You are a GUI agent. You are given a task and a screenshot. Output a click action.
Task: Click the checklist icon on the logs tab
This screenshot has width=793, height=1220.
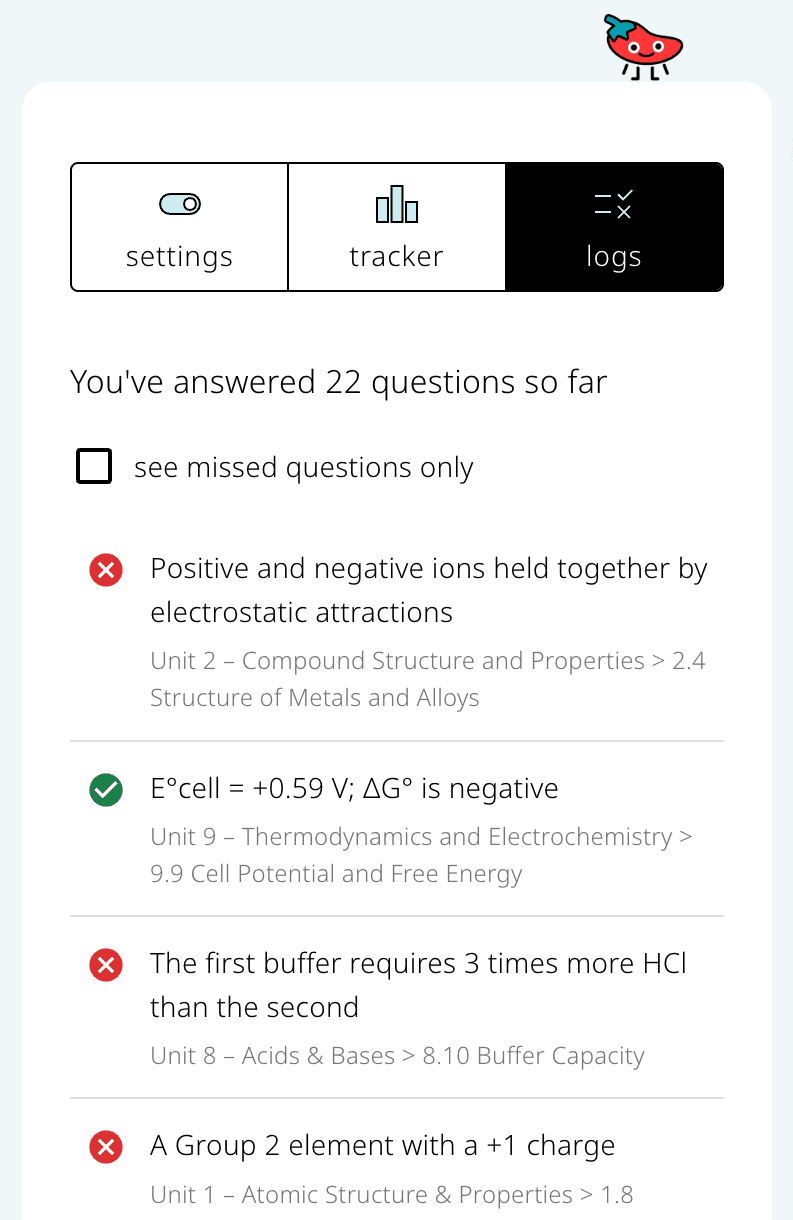[614, 203]
